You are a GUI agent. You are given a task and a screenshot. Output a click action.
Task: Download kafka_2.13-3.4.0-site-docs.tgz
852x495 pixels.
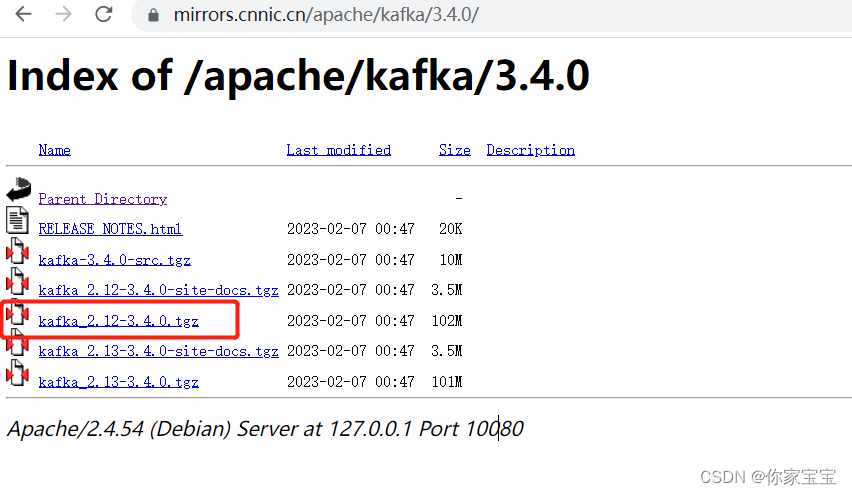coord(159,351)
